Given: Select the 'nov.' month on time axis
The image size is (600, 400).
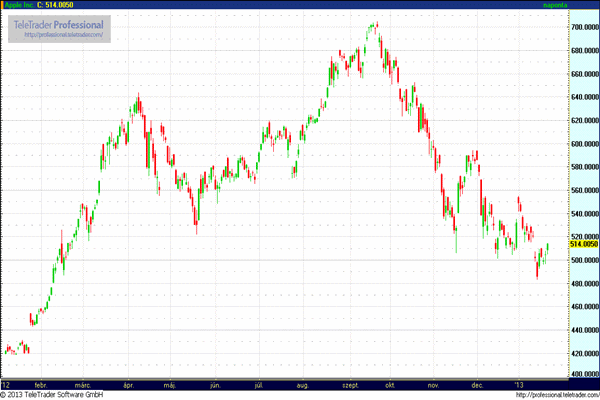Looking at the screenshot, I should click(x=433, y=384).
